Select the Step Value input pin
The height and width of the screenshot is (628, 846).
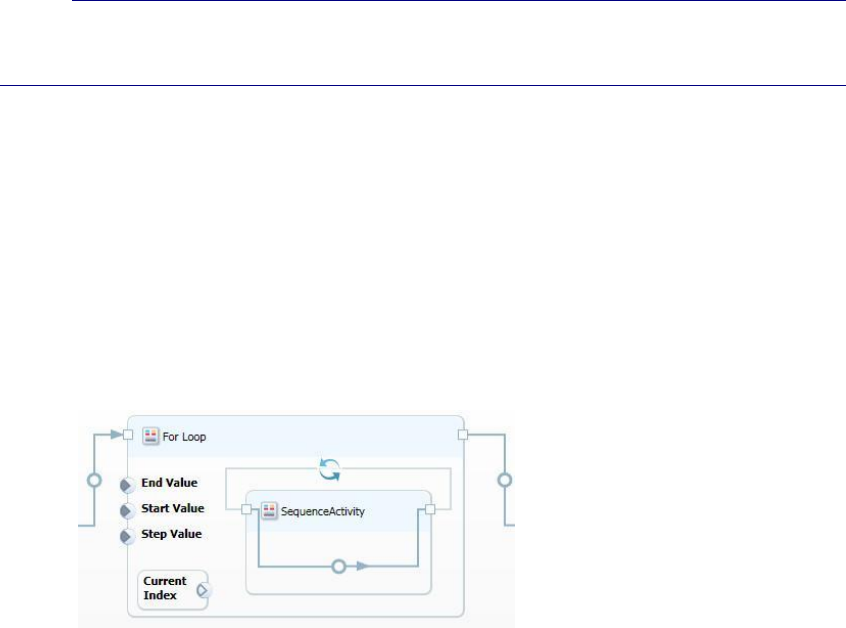point(126,536)
